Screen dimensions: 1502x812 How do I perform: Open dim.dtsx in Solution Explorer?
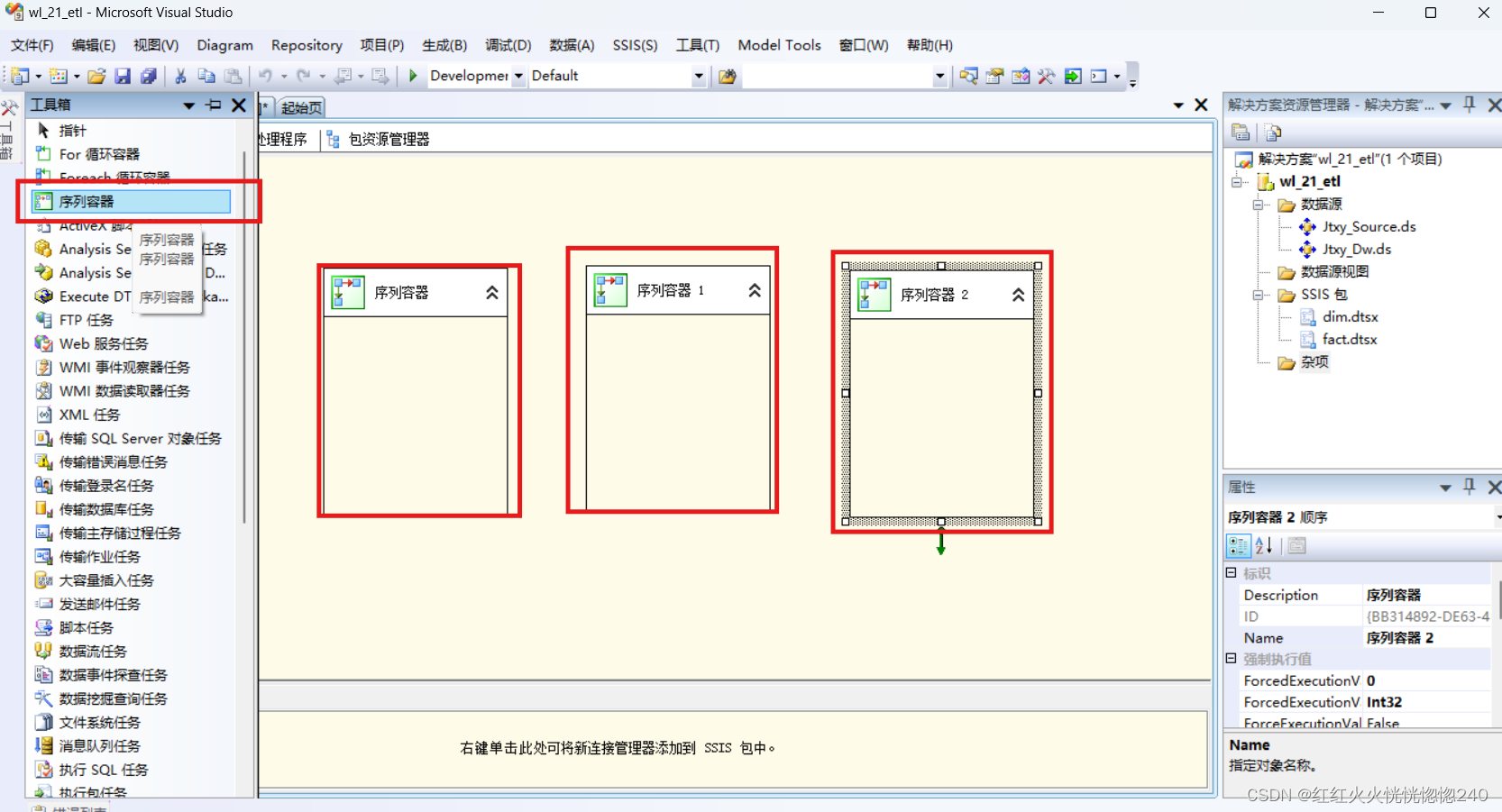coord(1350,317)
